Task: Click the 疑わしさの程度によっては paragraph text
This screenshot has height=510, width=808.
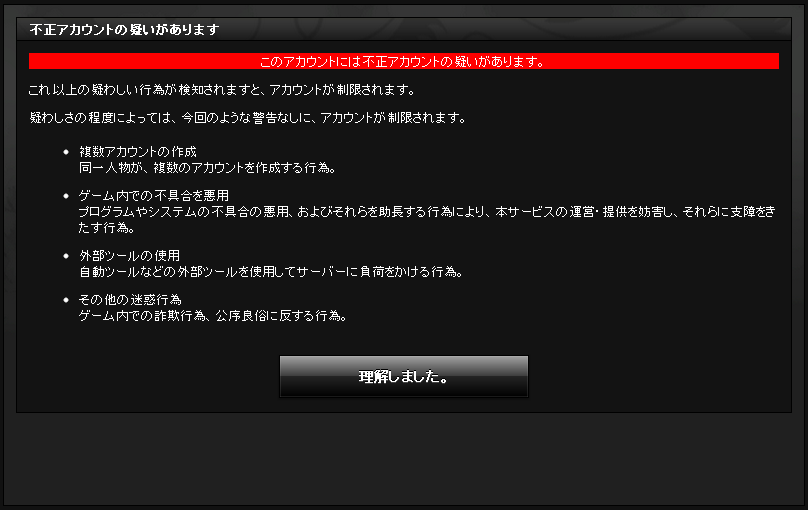Action: tap(248, 118)
